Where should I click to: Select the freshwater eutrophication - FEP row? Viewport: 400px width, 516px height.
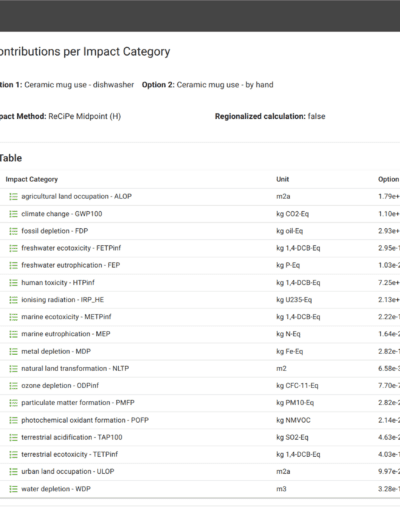click(x=200, y=265)
